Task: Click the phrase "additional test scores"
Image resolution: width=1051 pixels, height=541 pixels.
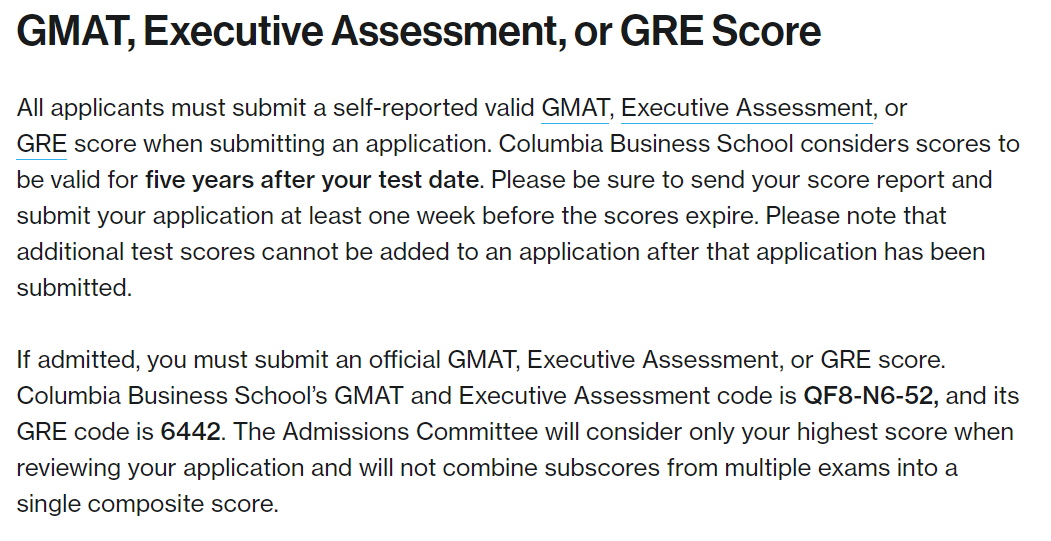Action: point(135,252)
